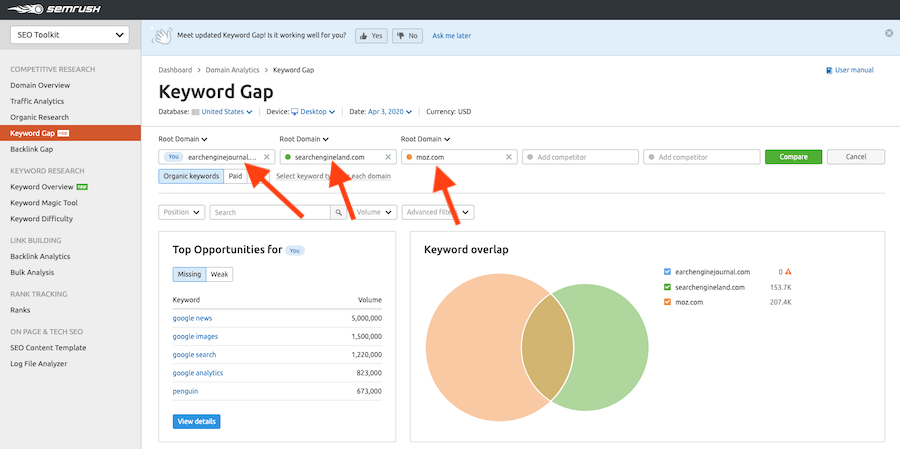900x449 pixels.
Task: Select Keyword Gap sidebar item
Action: (70, 133)
